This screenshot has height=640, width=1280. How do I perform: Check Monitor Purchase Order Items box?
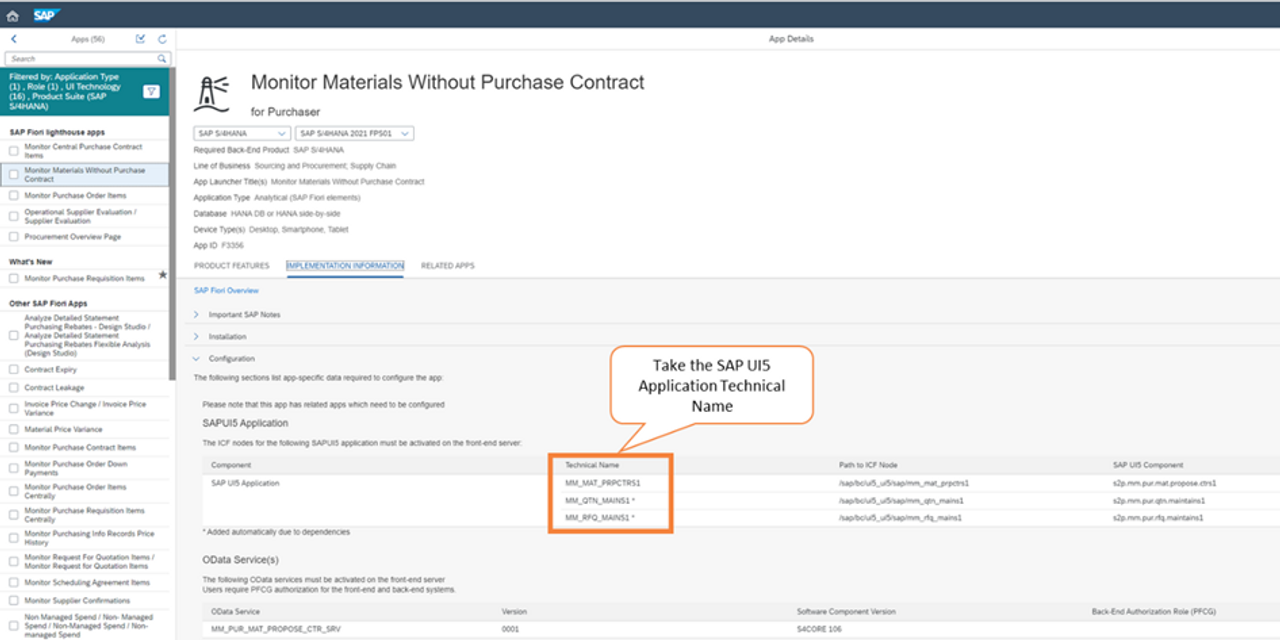(13, 196)
